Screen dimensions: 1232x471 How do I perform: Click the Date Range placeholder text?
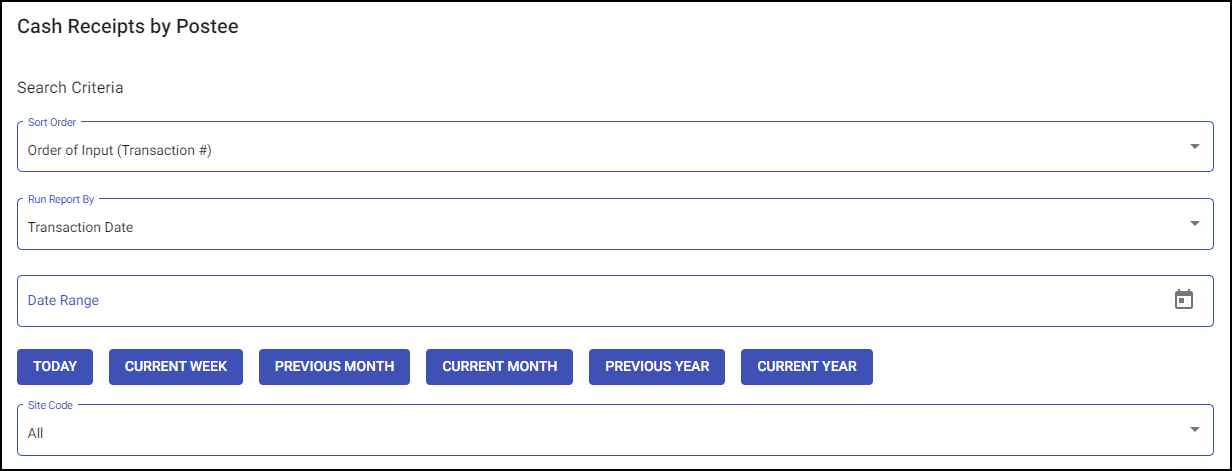point(63,300)
